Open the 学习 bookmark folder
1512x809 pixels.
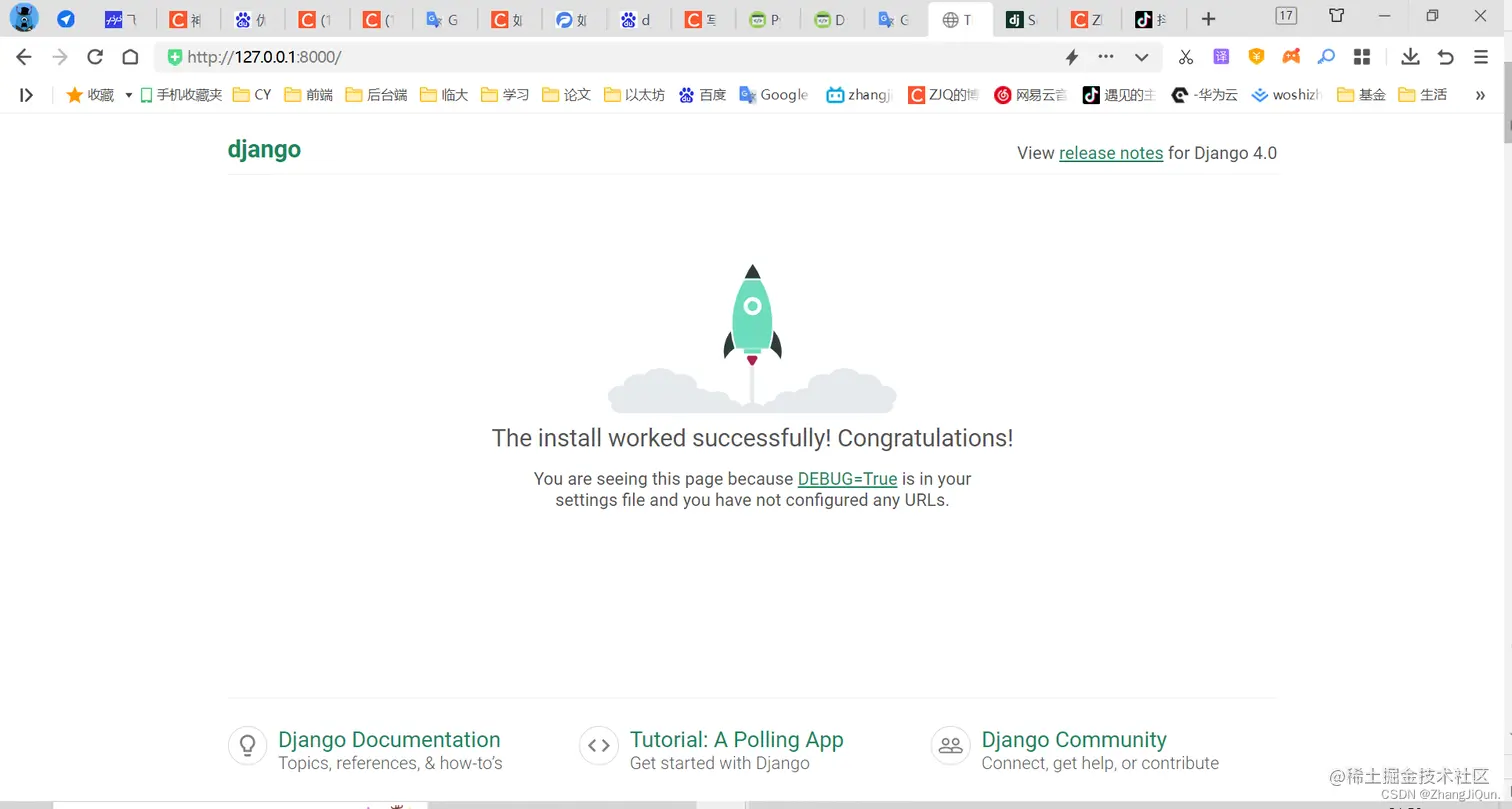click(506, 95)
